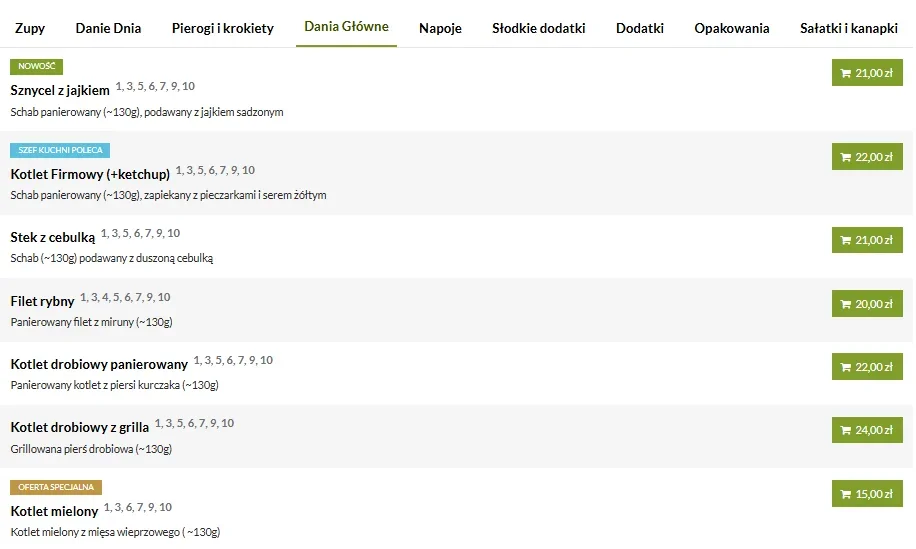Open the Napoje category tab
This screenshot has width=916, height=549.
click(440, 28)
